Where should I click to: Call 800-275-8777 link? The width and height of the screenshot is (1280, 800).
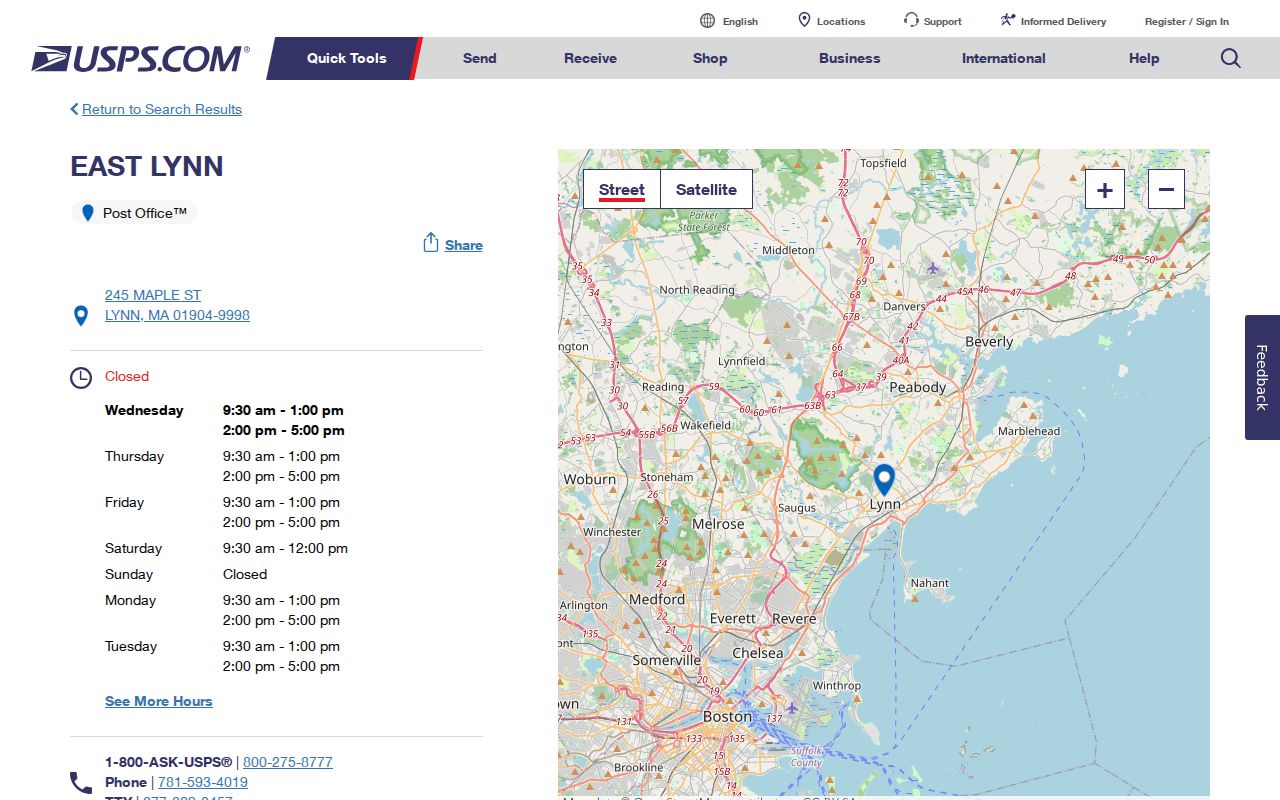(x=288, y=762)
